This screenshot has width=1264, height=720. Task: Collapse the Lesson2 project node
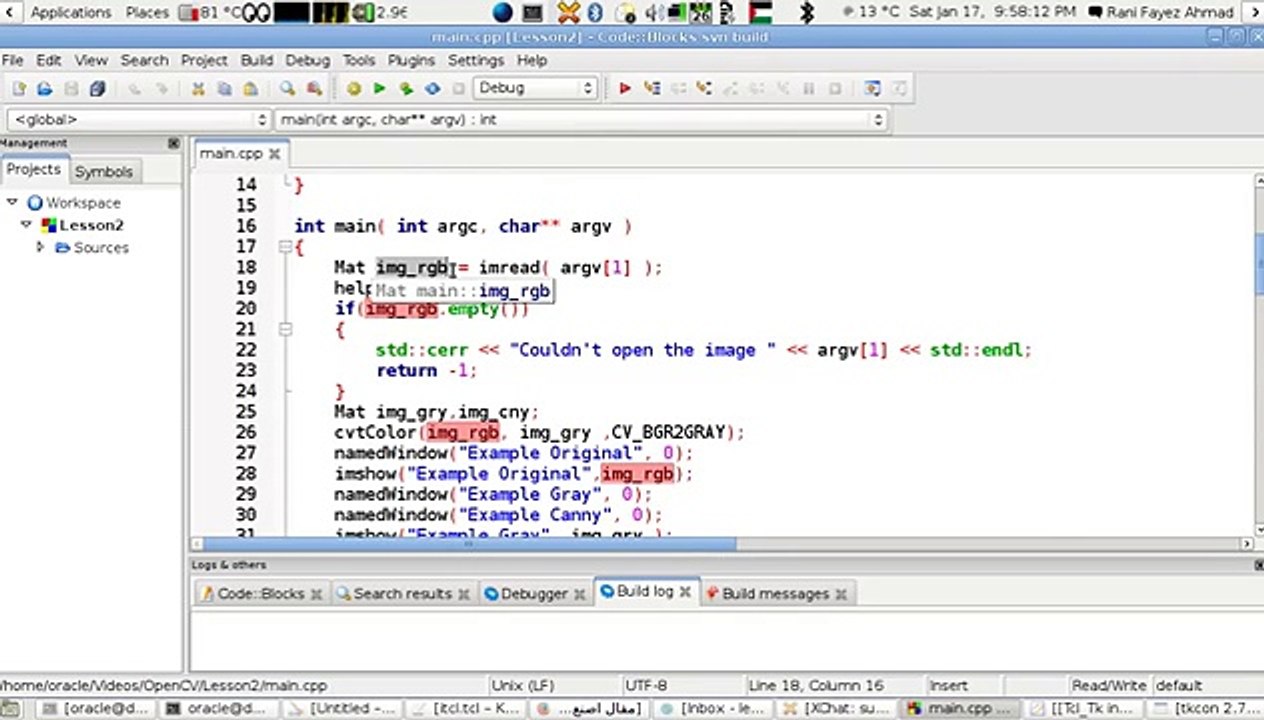(28, 225)
